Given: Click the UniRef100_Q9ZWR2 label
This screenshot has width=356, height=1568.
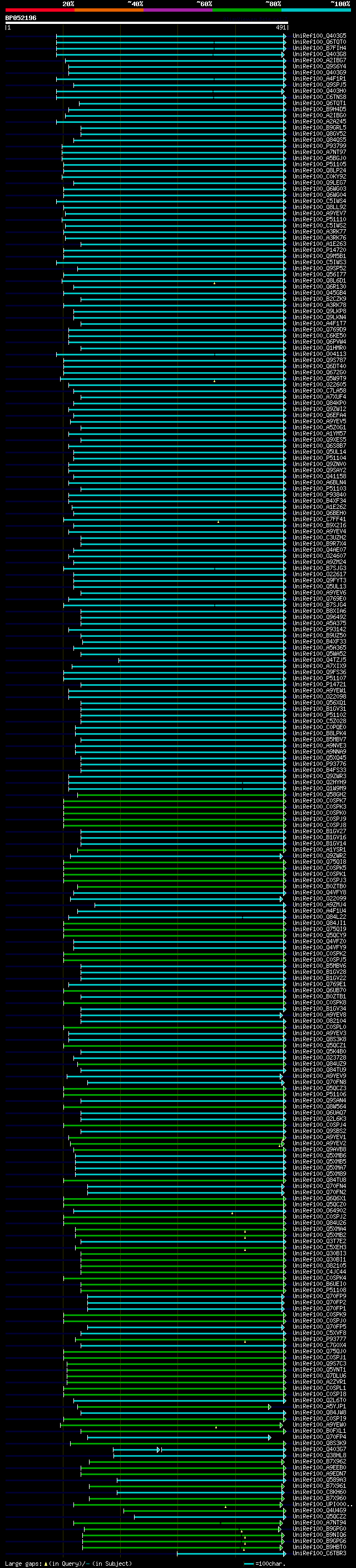Looking at the screenshot, I should point(319,856).
